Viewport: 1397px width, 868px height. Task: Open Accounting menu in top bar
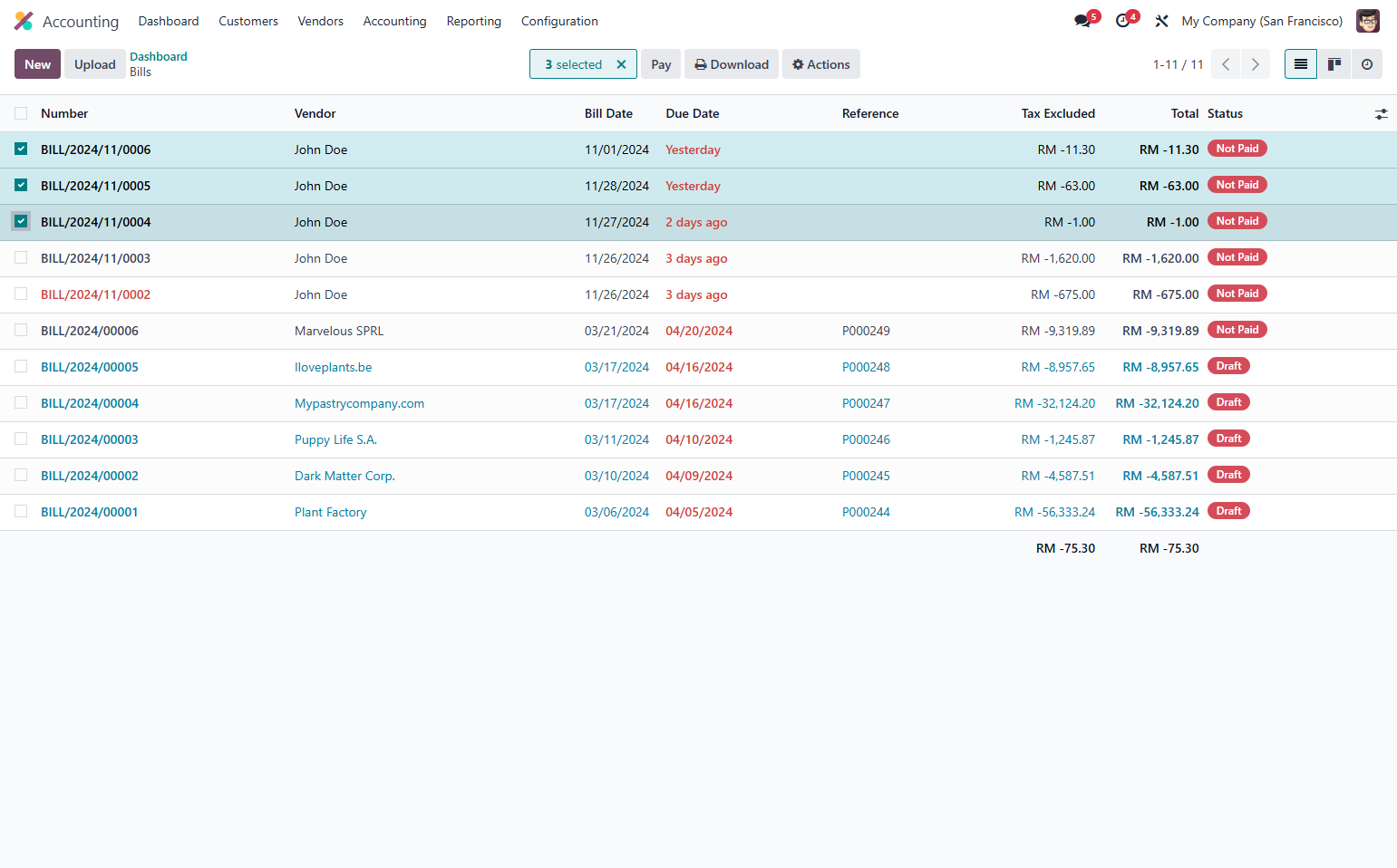coord(394,21)
